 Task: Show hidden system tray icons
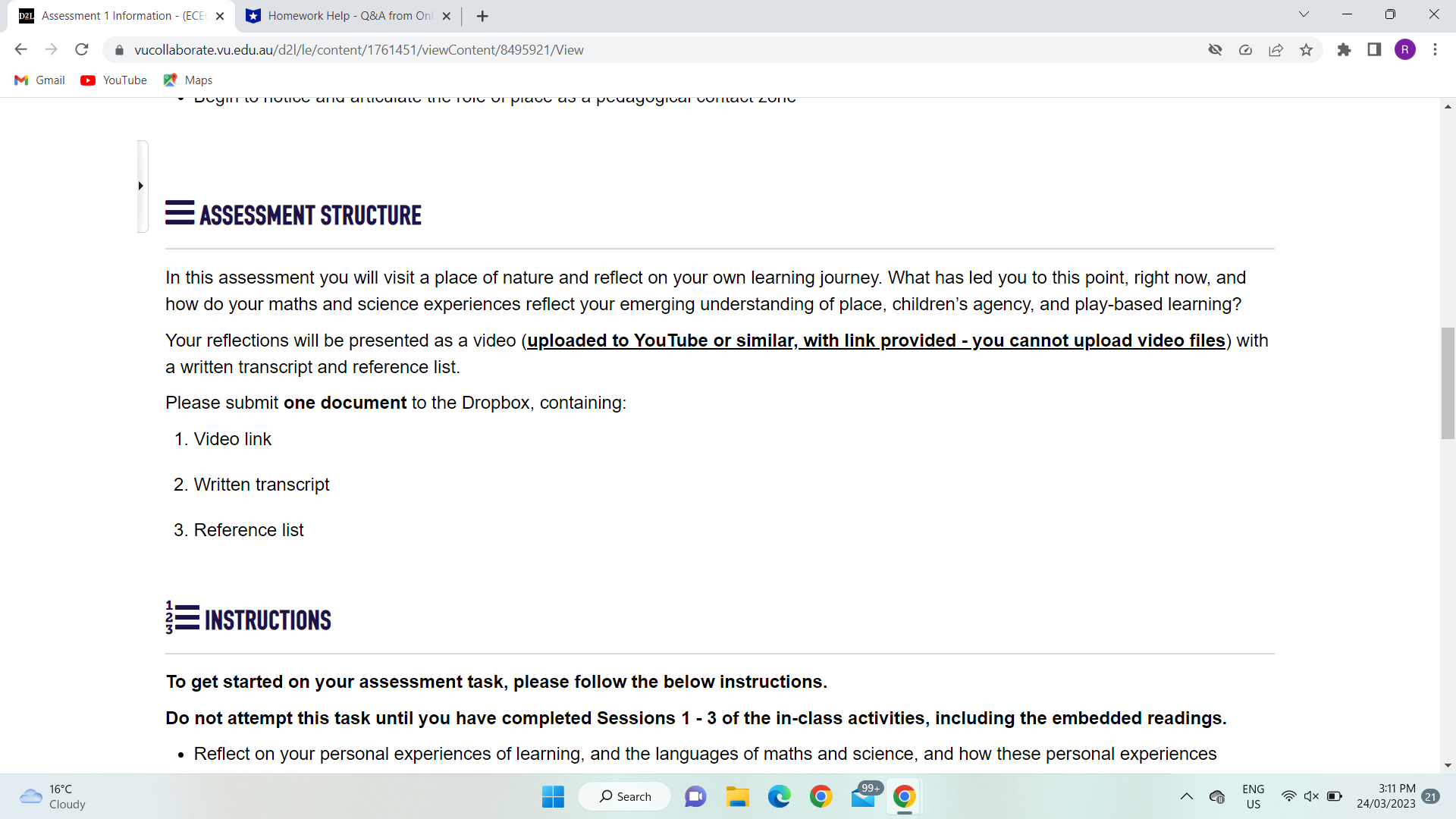pyautogui.click(x=1187, y=796)
